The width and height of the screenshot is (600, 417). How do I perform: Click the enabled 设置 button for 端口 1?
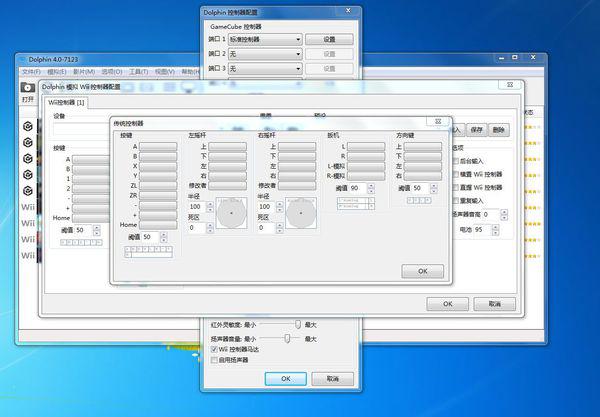(329, 39)
